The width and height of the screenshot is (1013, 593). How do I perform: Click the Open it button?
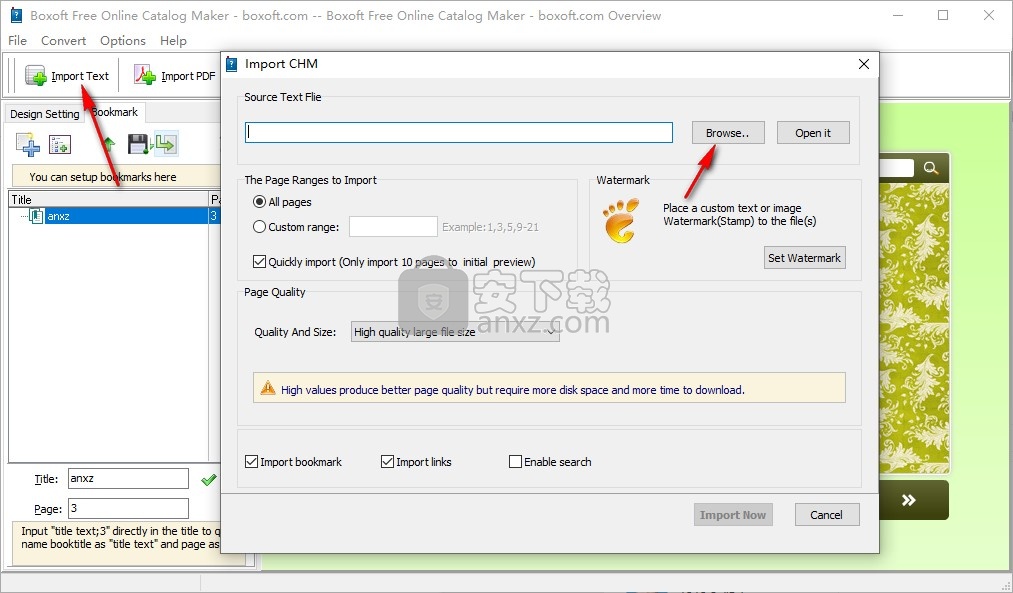click(x=813, y=132)
